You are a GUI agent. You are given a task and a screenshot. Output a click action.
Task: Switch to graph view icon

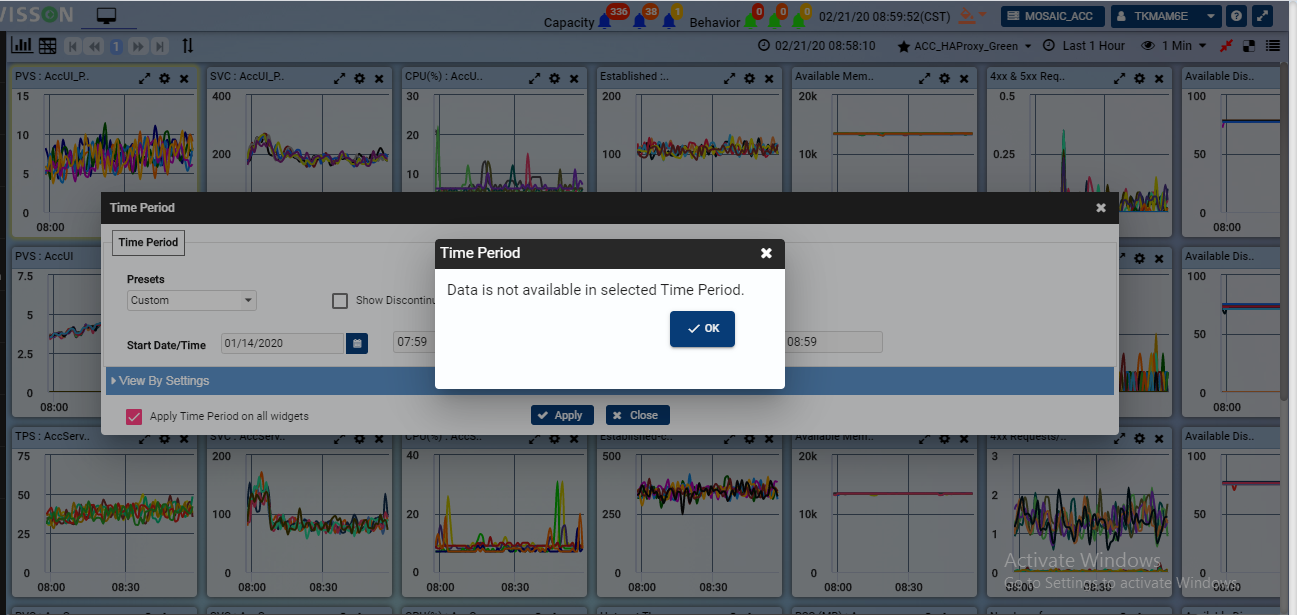[x=21, y=46]
